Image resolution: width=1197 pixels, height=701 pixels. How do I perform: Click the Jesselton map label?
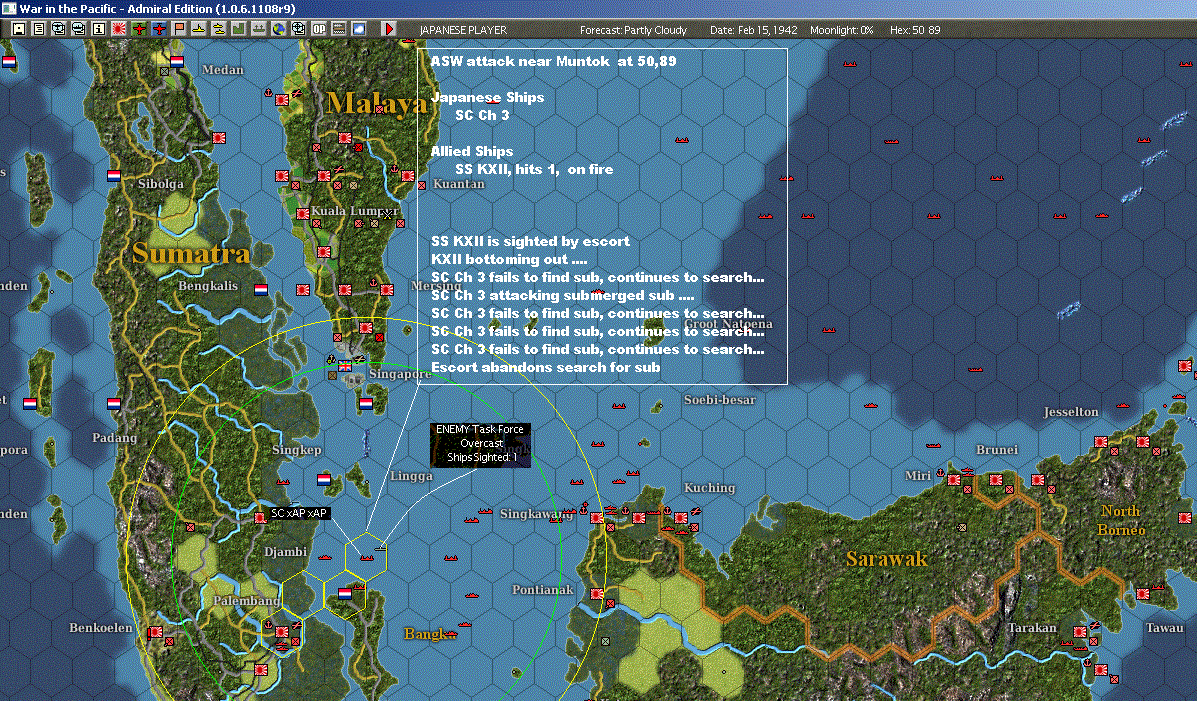pyautogui.click(x=1071, y=412)
